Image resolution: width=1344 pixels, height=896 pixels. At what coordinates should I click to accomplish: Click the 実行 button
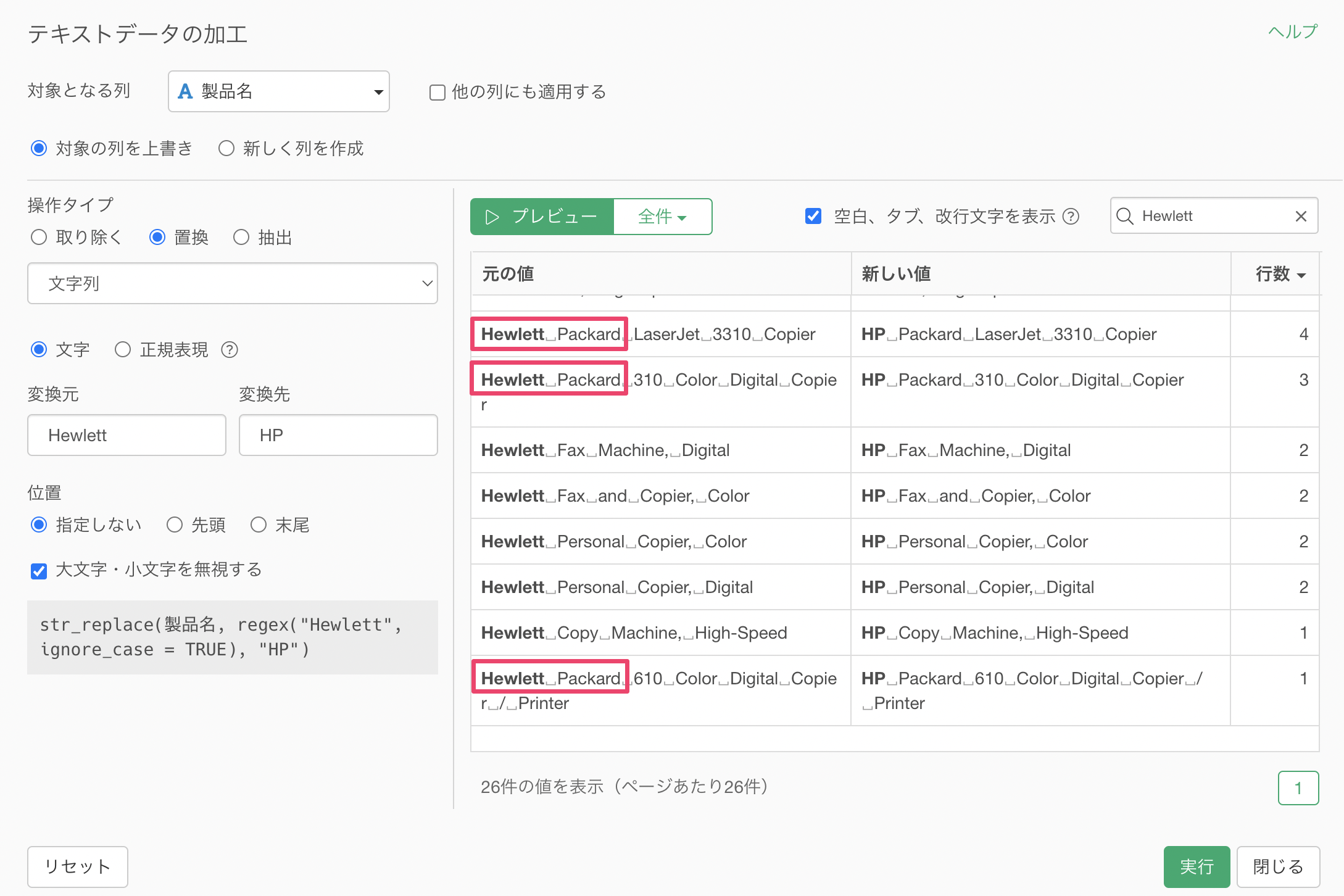(x=1197, y=867)
